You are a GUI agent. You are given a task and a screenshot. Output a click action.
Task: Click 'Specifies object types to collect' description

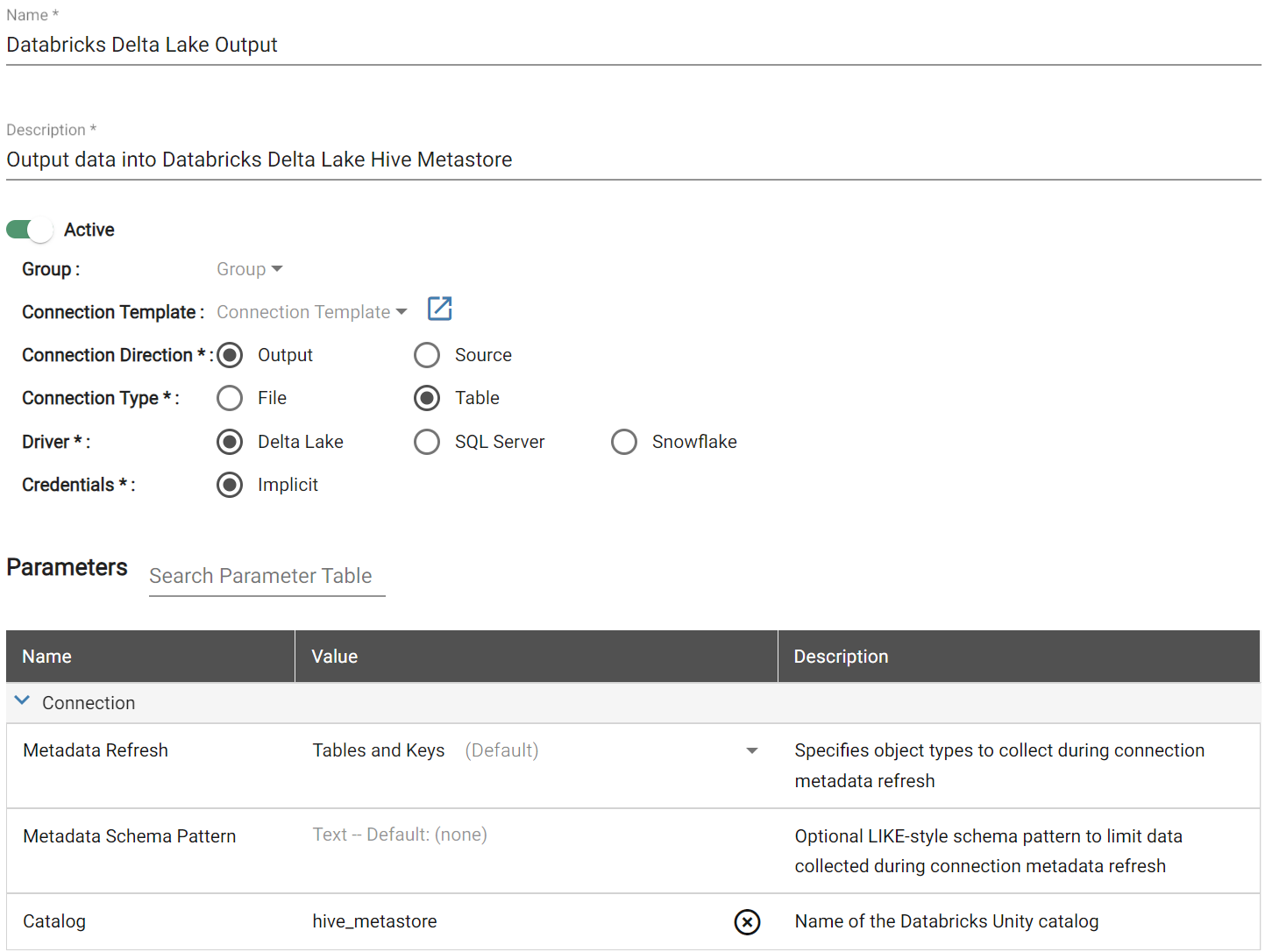point(999,765)
